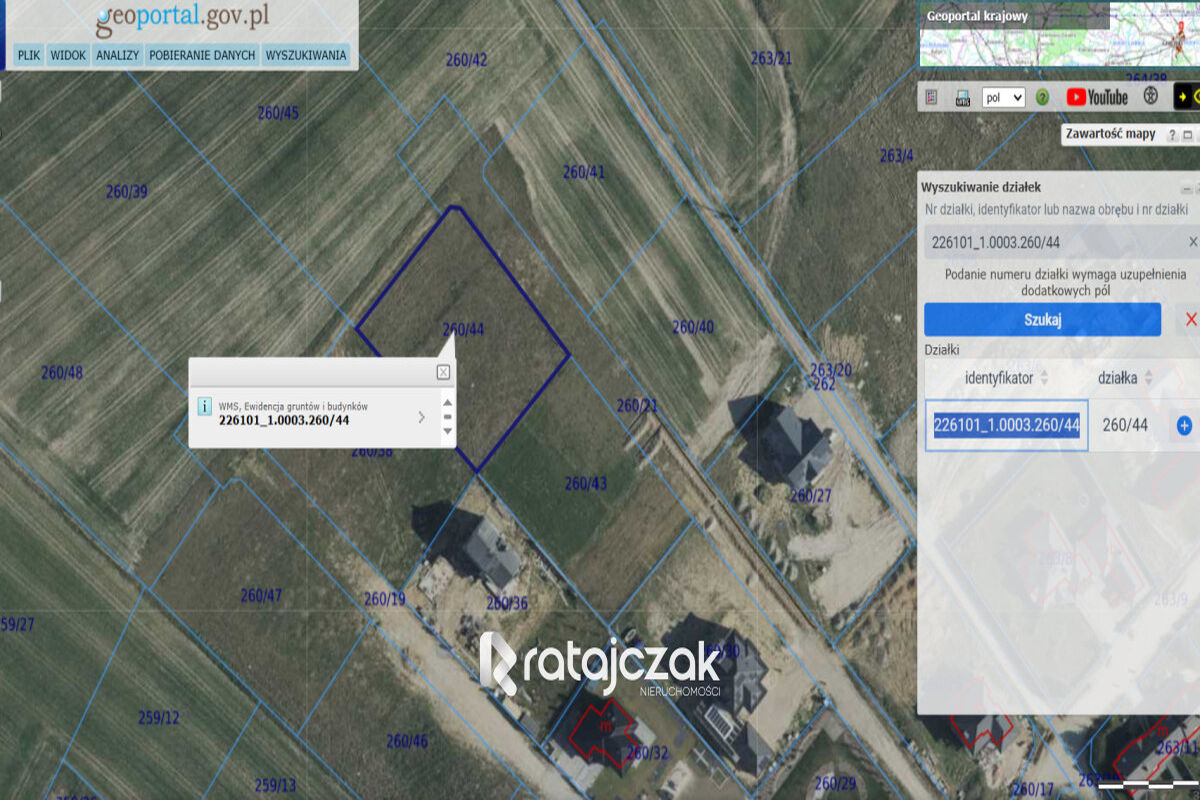This screenshot has height=800, width=1200.
Task: Click parcel label 260/41 on map
Action: click(584, 172)
